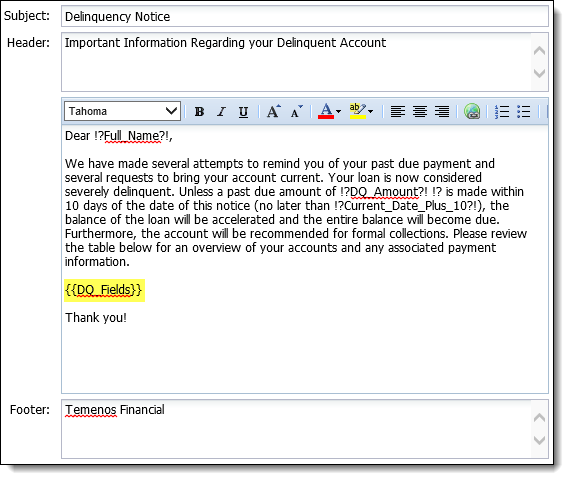
Task: Open the font color dropdown arrow
Action: pos(339,111)
